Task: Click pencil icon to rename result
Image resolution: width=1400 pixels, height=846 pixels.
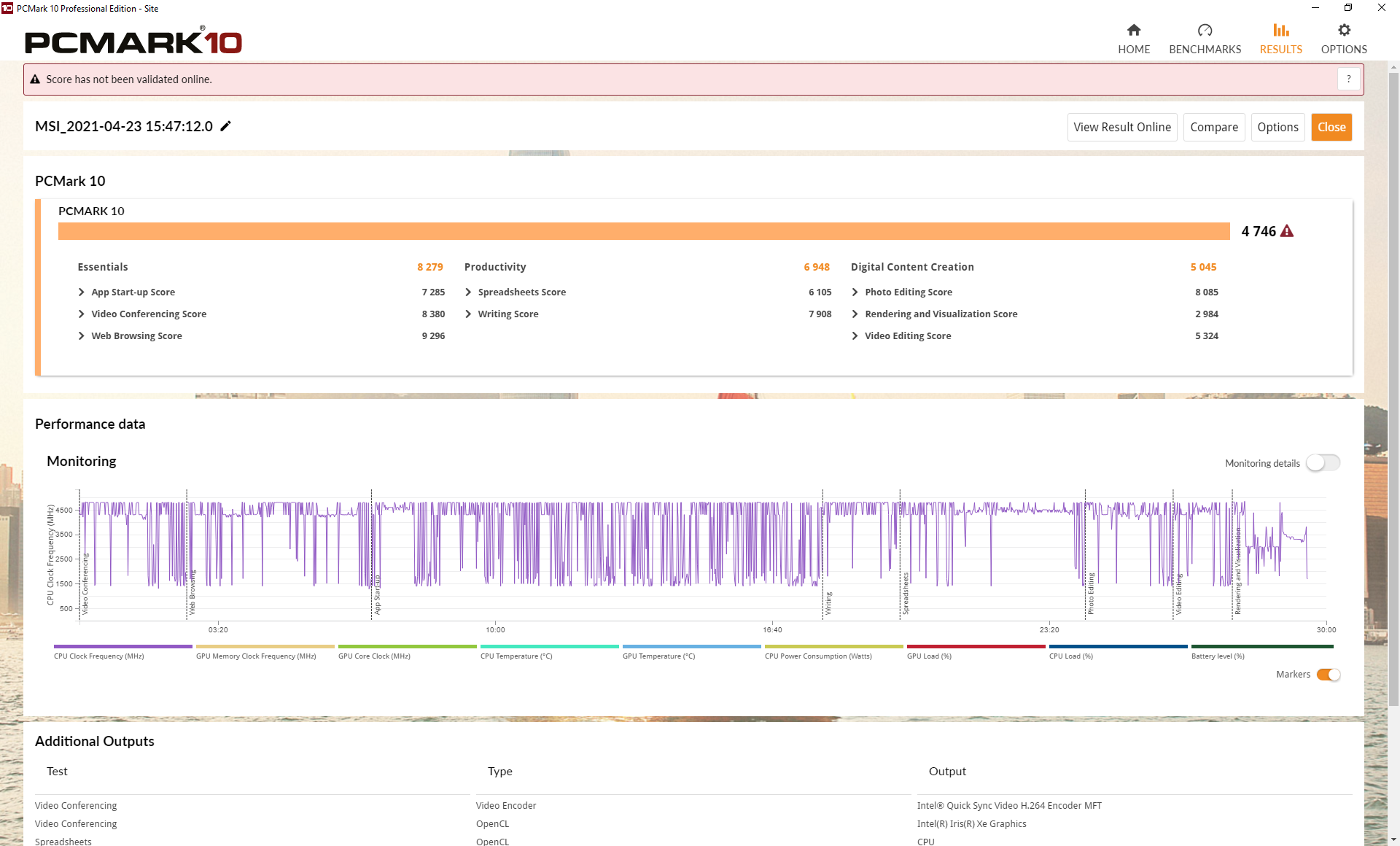Action: [226, 126]
